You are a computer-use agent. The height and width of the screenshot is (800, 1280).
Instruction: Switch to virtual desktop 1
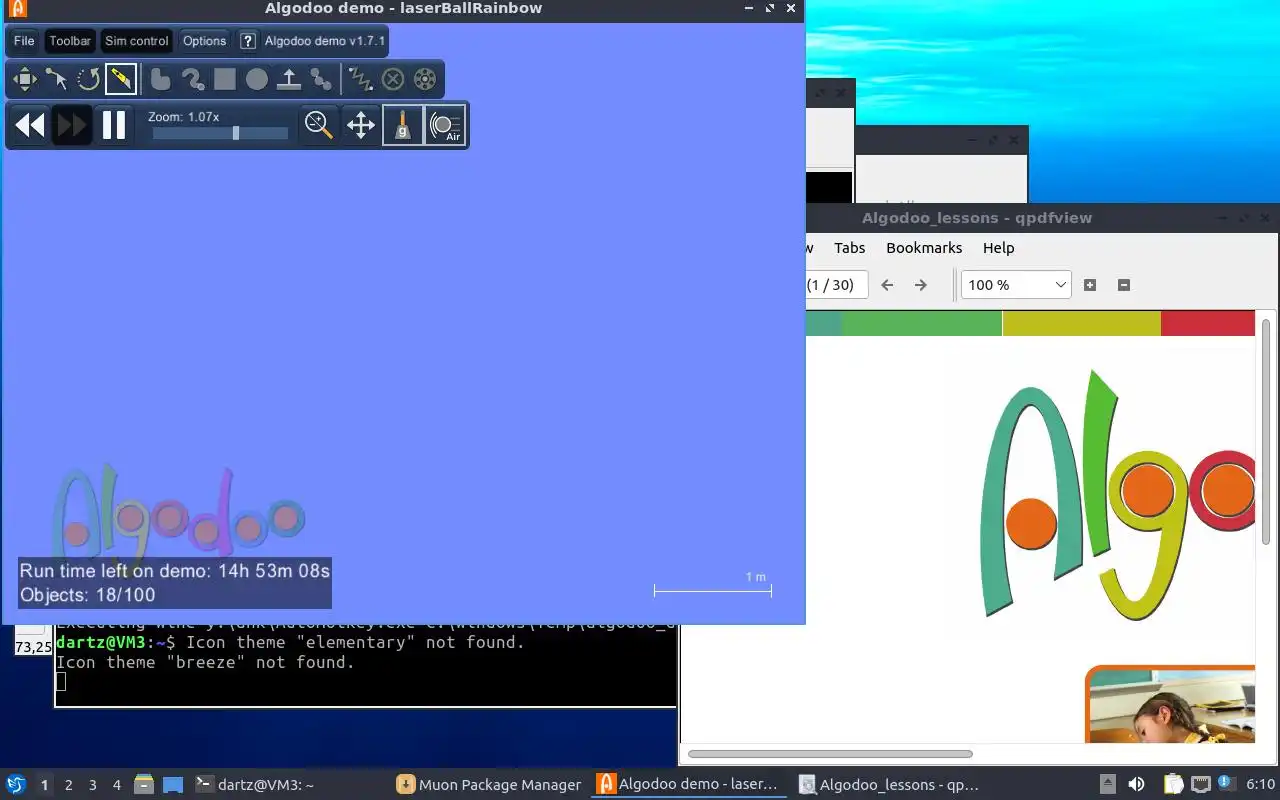[x=44, y=785]
